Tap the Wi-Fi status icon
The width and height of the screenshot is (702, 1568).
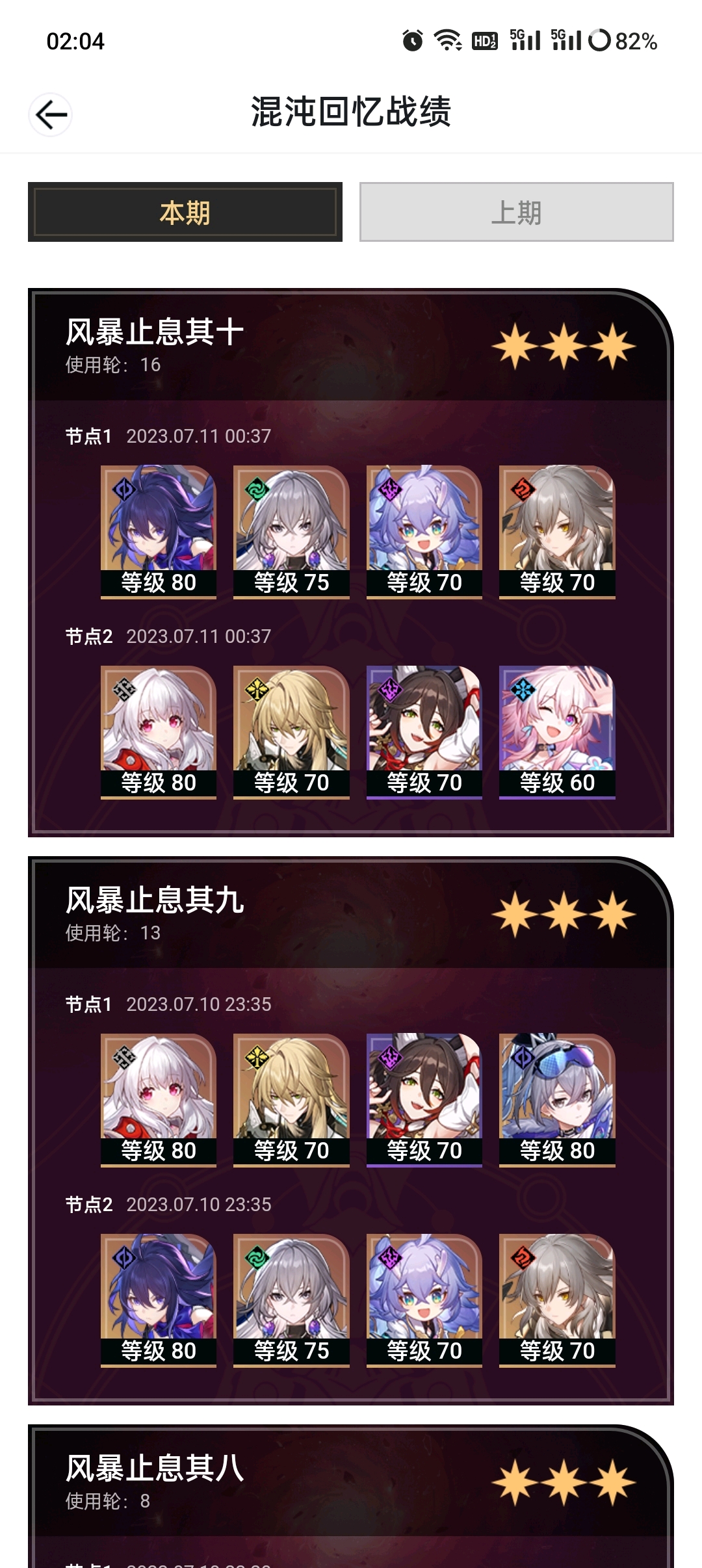pos(448,41)
